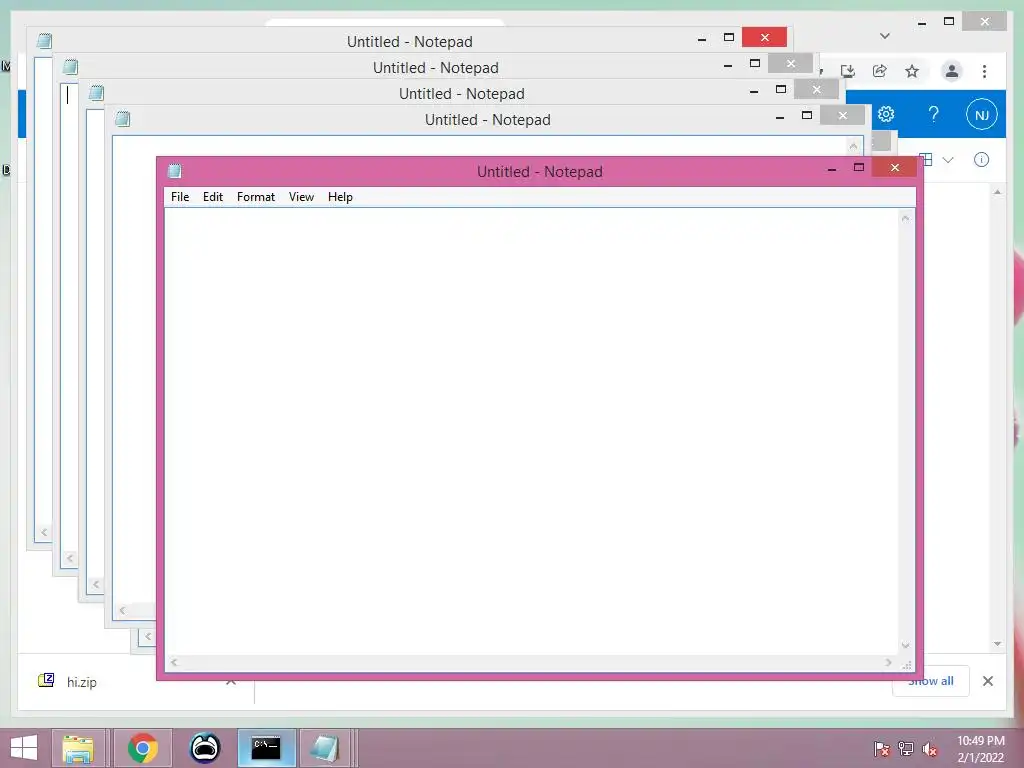Viewport: 1024px width, 768px height.
Task: Open settings gear in blue header
Action: [886, 114]
